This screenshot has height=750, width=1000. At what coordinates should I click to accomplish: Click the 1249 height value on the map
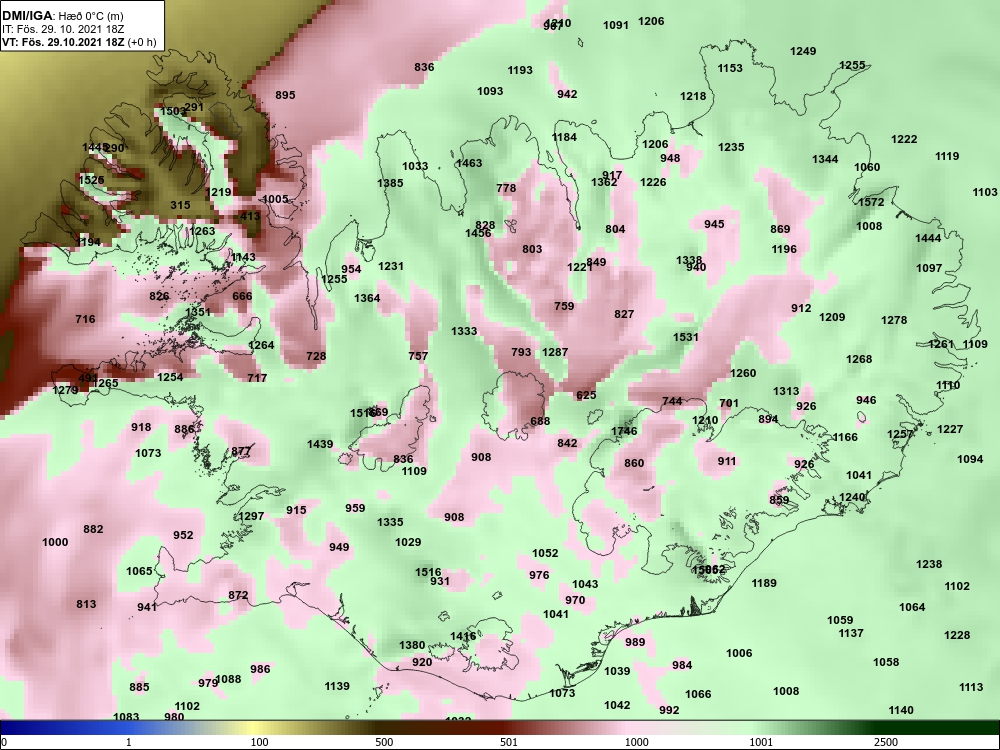[803, 51]
